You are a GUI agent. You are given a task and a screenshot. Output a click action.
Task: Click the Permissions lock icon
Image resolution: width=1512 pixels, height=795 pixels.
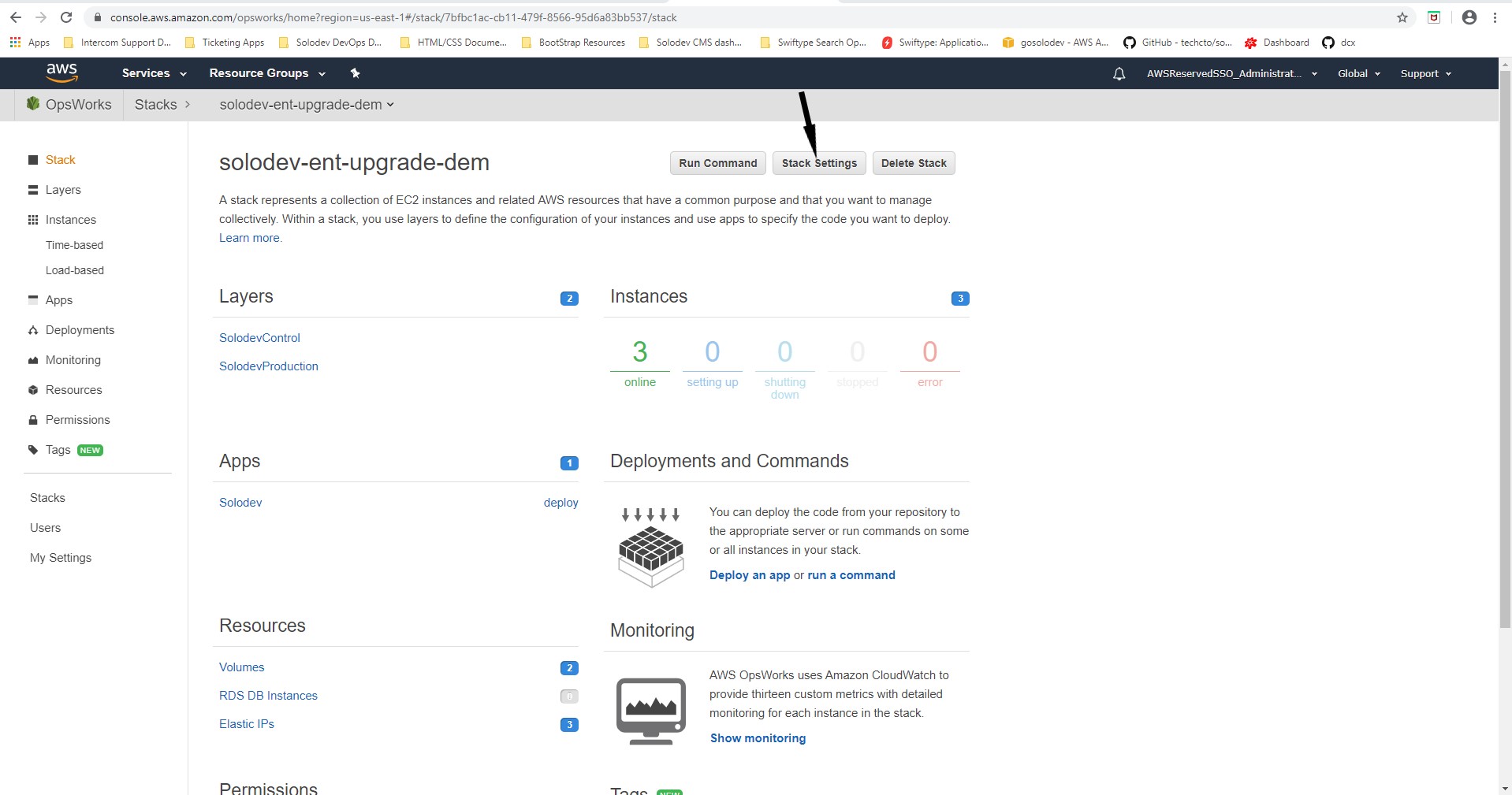[x=33, y=420]
